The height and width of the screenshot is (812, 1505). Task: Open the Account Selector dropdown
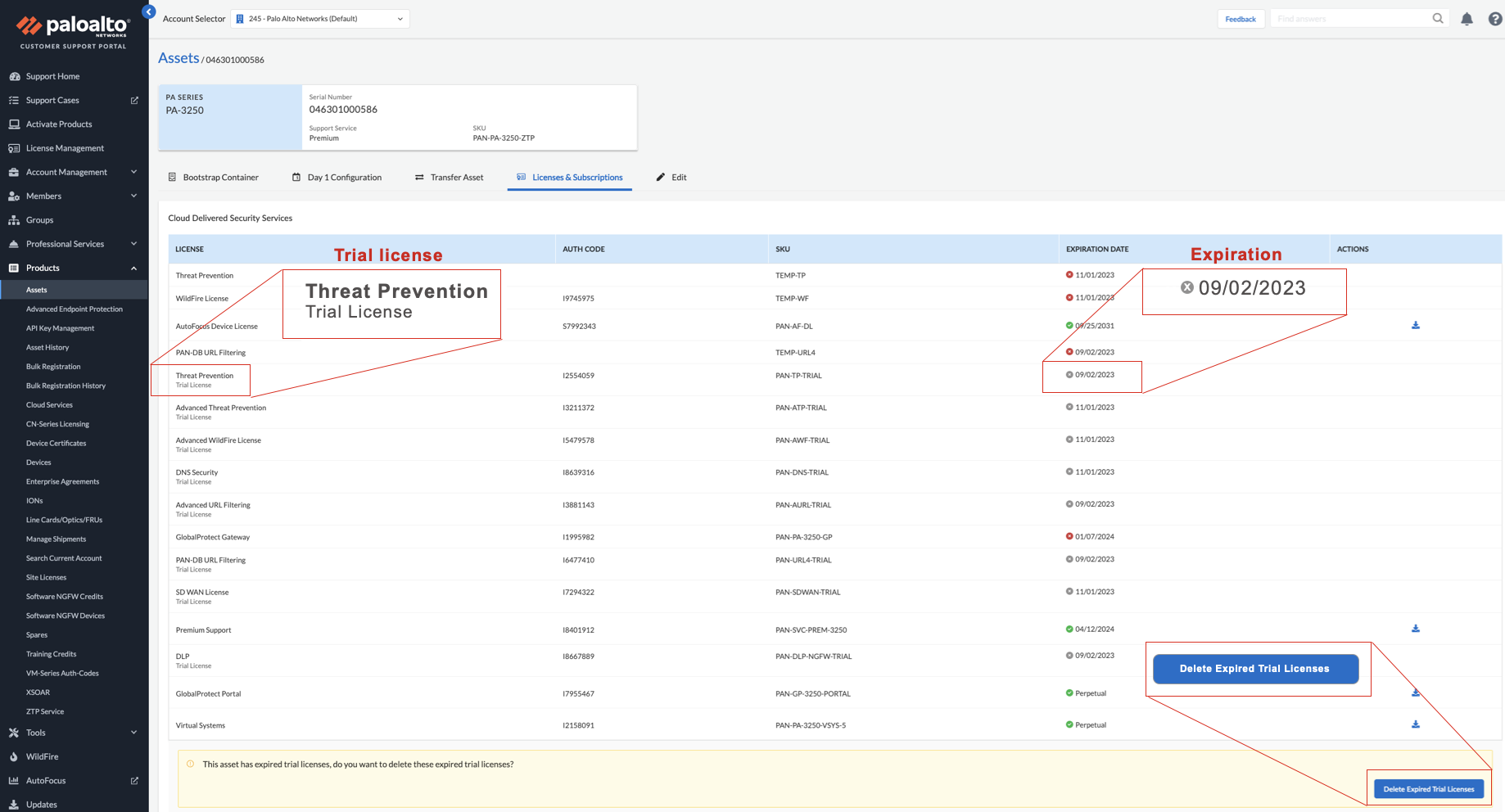(x=320, y=19)
